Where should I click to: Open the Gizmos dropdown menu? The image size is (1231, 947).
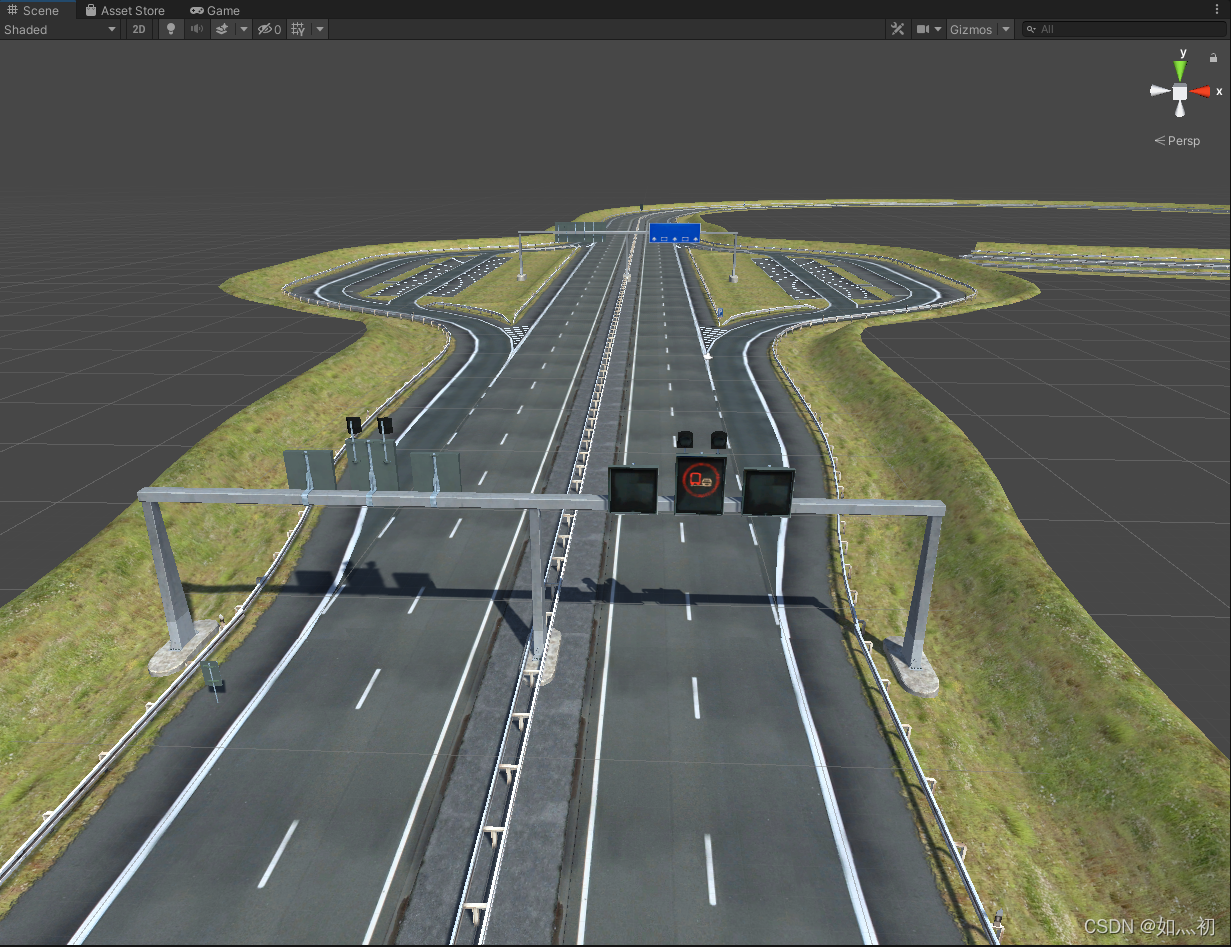(1006, 29)
